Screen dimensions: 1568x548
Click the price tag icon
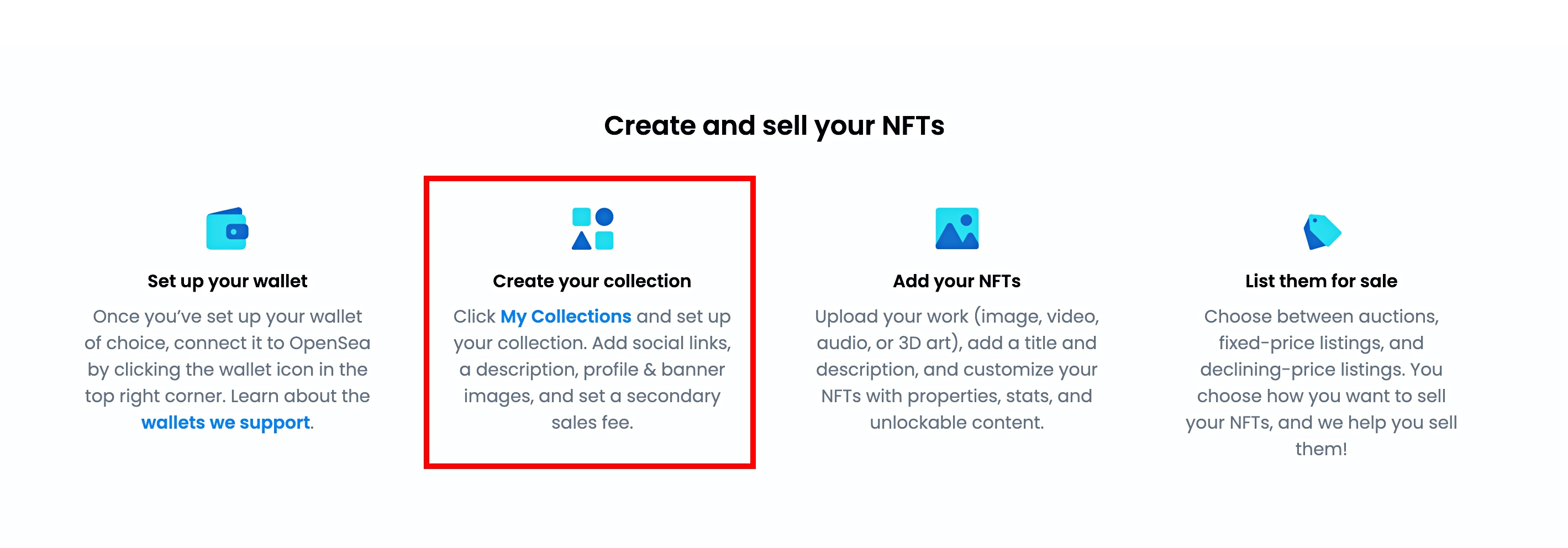point(1322,232)
